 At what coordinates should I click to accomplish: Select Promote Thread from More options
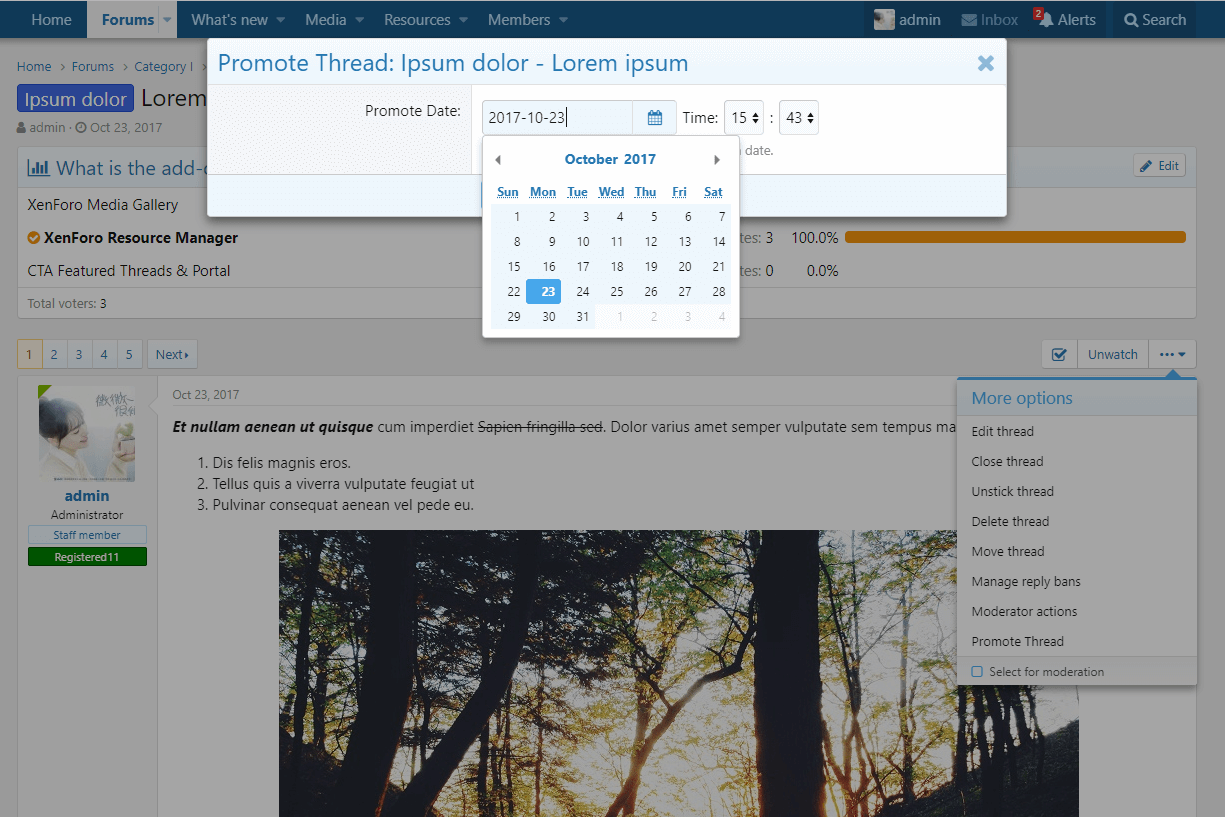click(1017, 642)
